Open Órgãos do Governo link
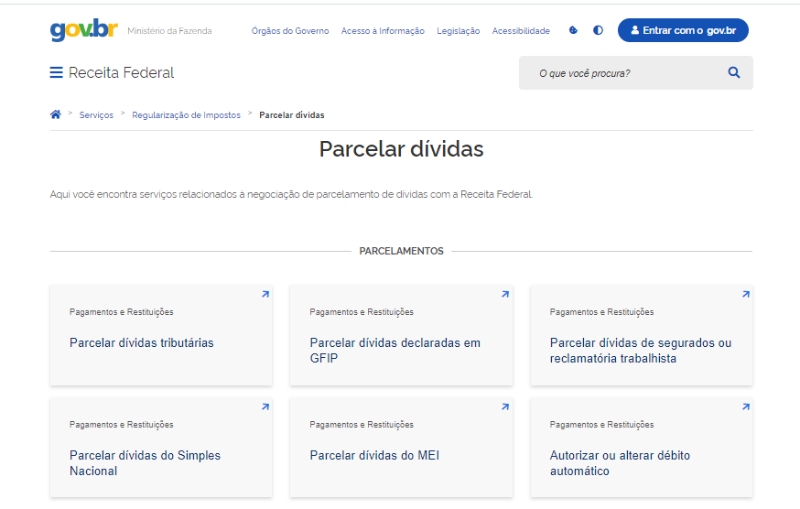800x509 pixels. (290, 31)
